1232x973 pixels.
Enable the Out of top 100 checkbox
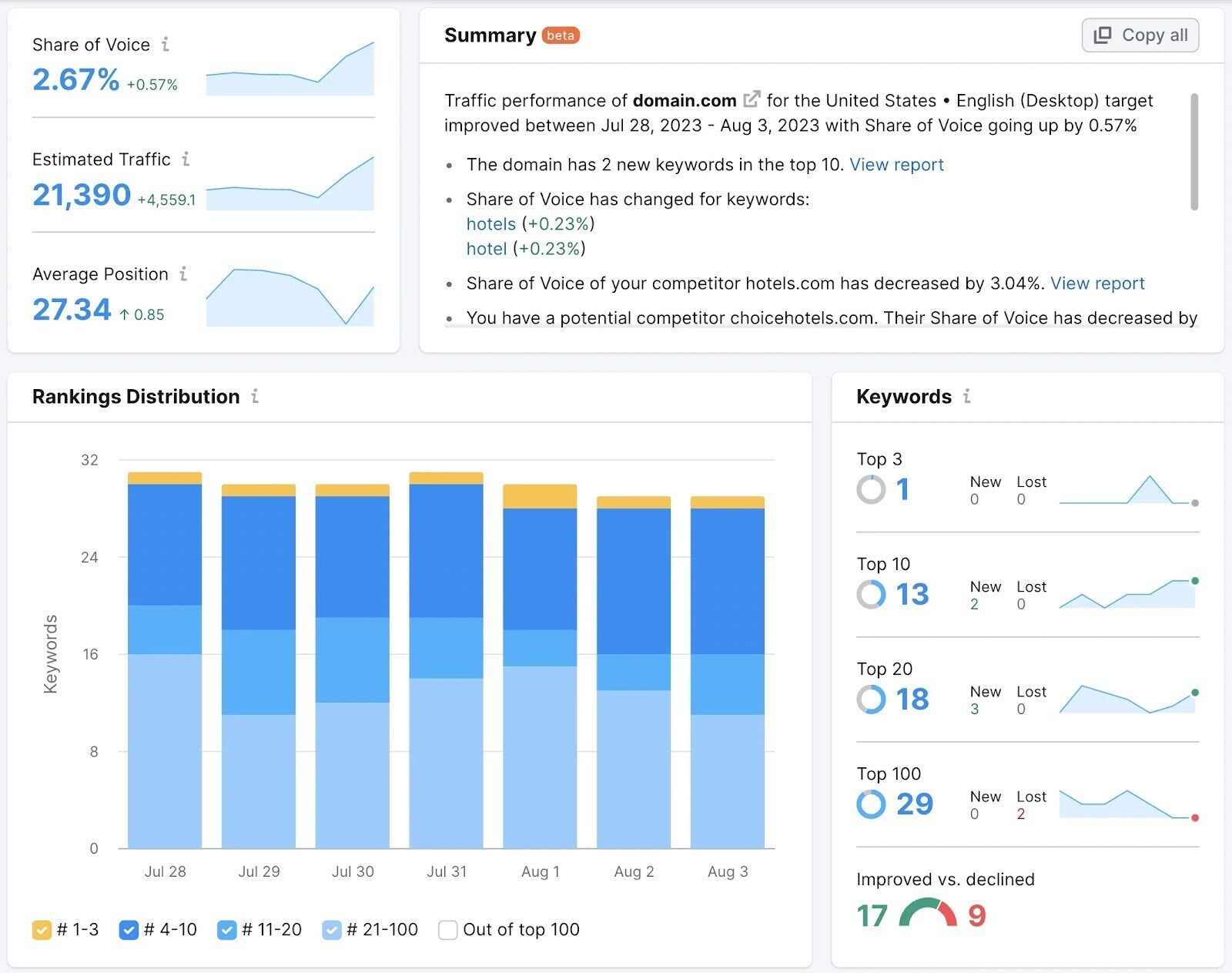[x=447, y=930]
